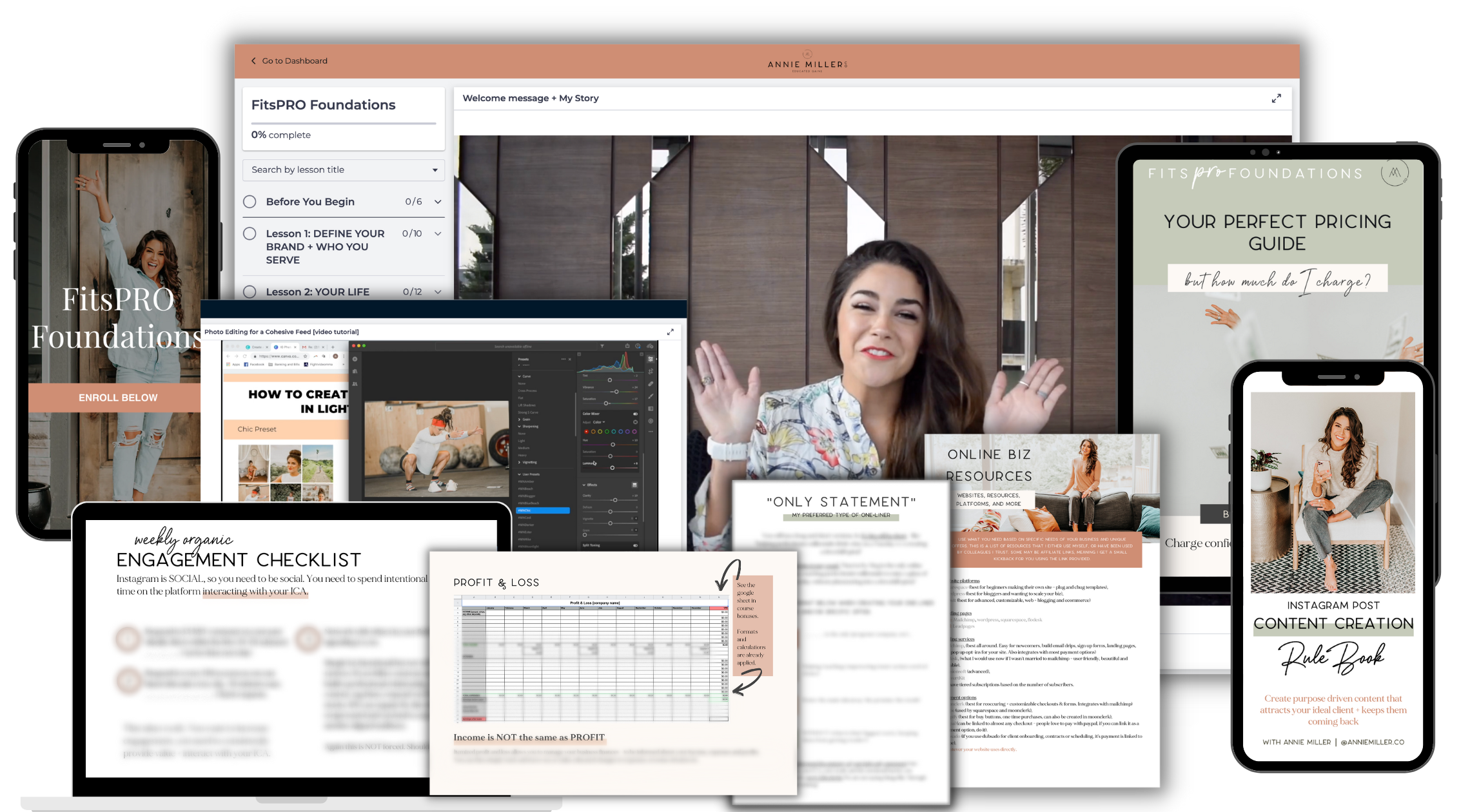1470x812 pixels.
Task: Click the Color Mixer target adjustment icon
Action: click(635, 422)
